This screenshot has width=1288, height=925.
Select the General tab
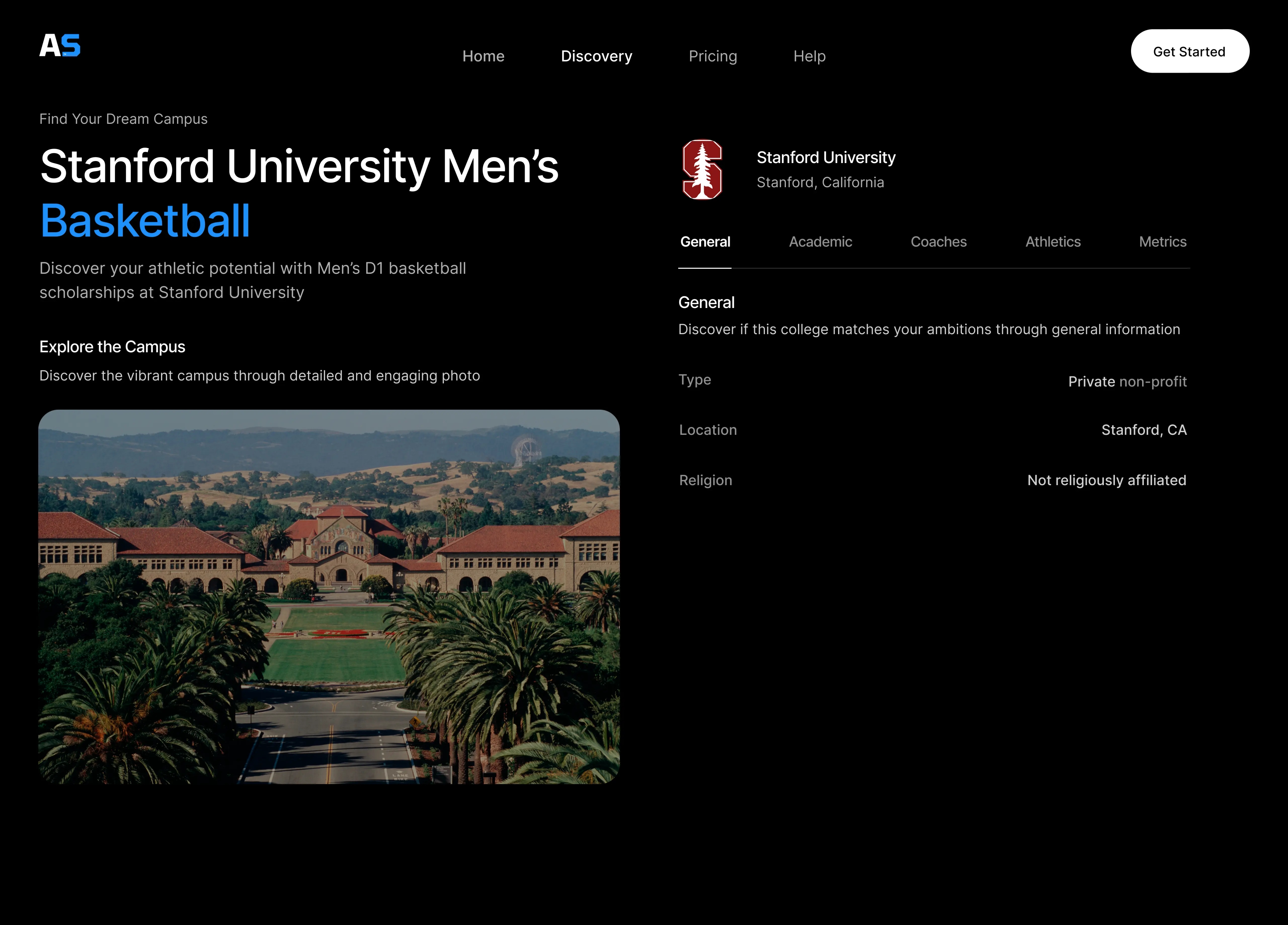[x=705, y=242]
